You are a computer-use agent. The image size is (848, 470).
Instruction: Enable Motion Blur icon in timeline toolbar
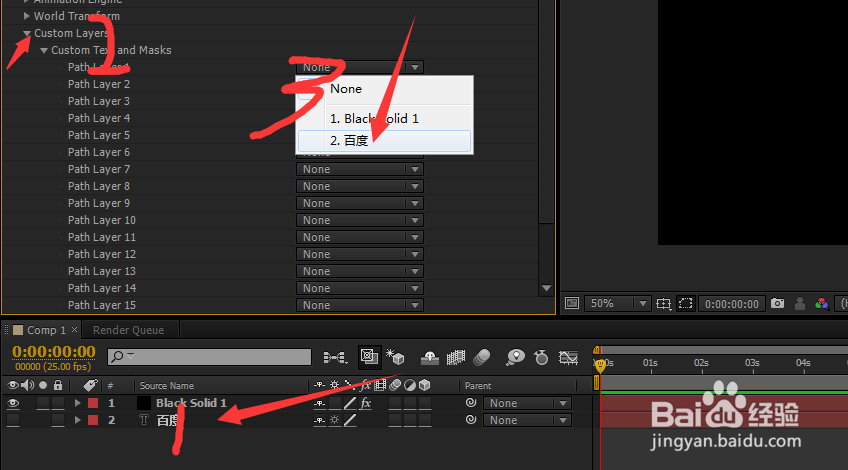pos(481,357)
